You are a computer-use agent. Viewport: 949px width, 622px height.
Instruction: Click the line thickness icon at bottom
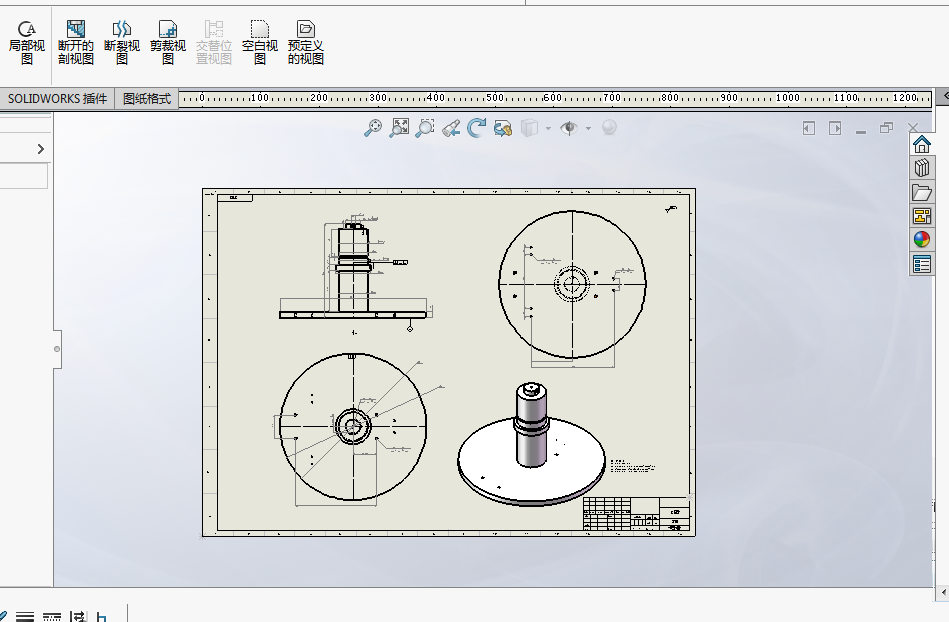click(x=25, y=617)
